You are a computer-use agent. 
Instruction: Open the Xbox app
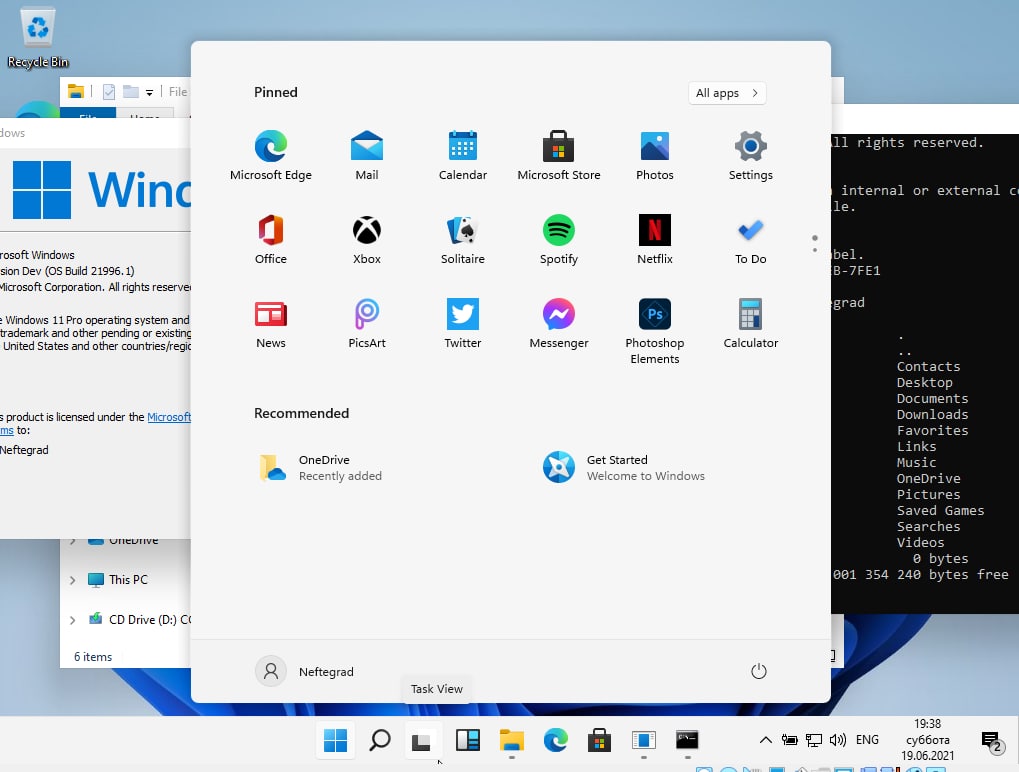pyautogui.click(x=367, y=239)
